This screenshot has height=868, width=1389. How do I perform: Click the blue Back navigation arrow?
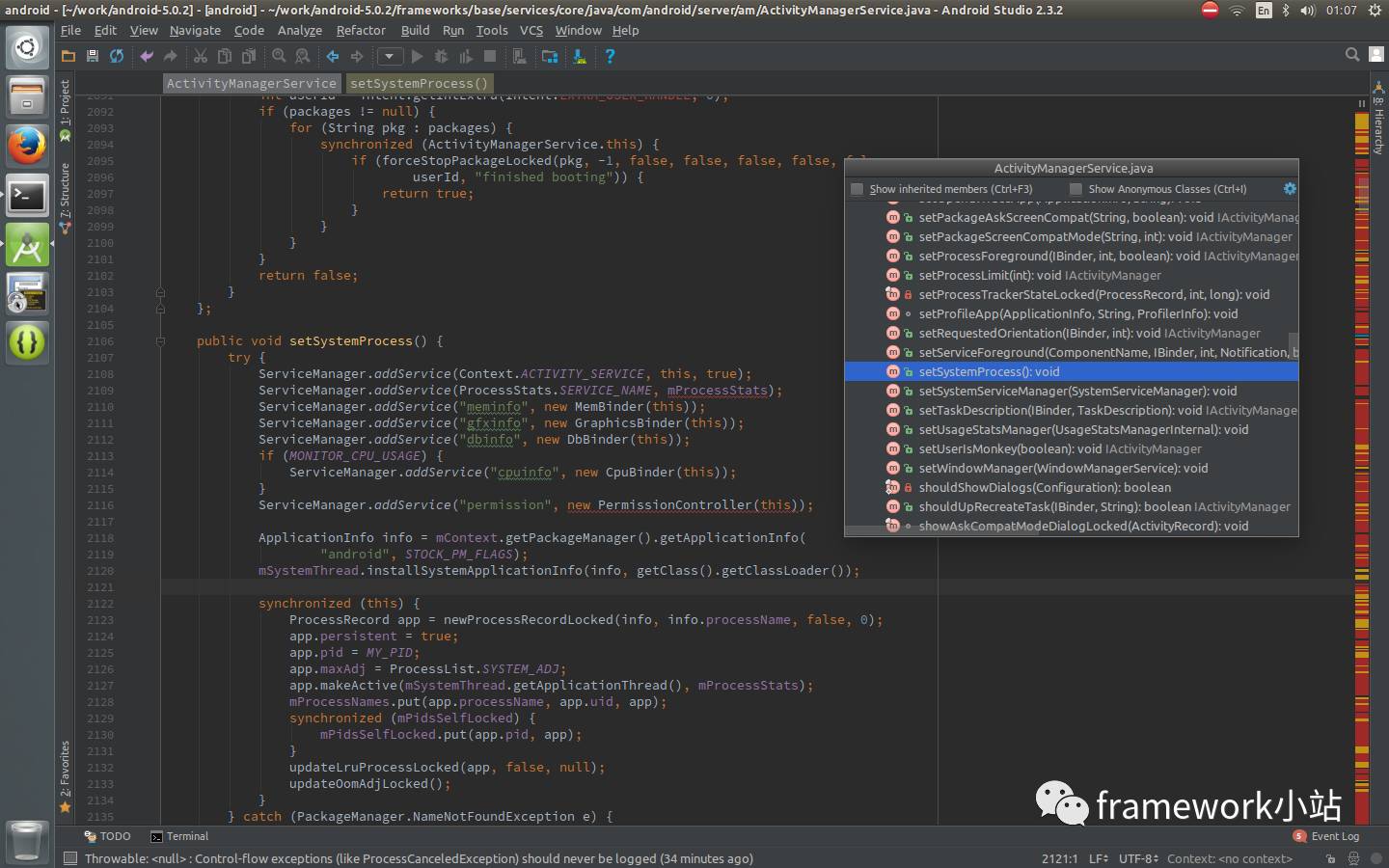coord(333,57)
